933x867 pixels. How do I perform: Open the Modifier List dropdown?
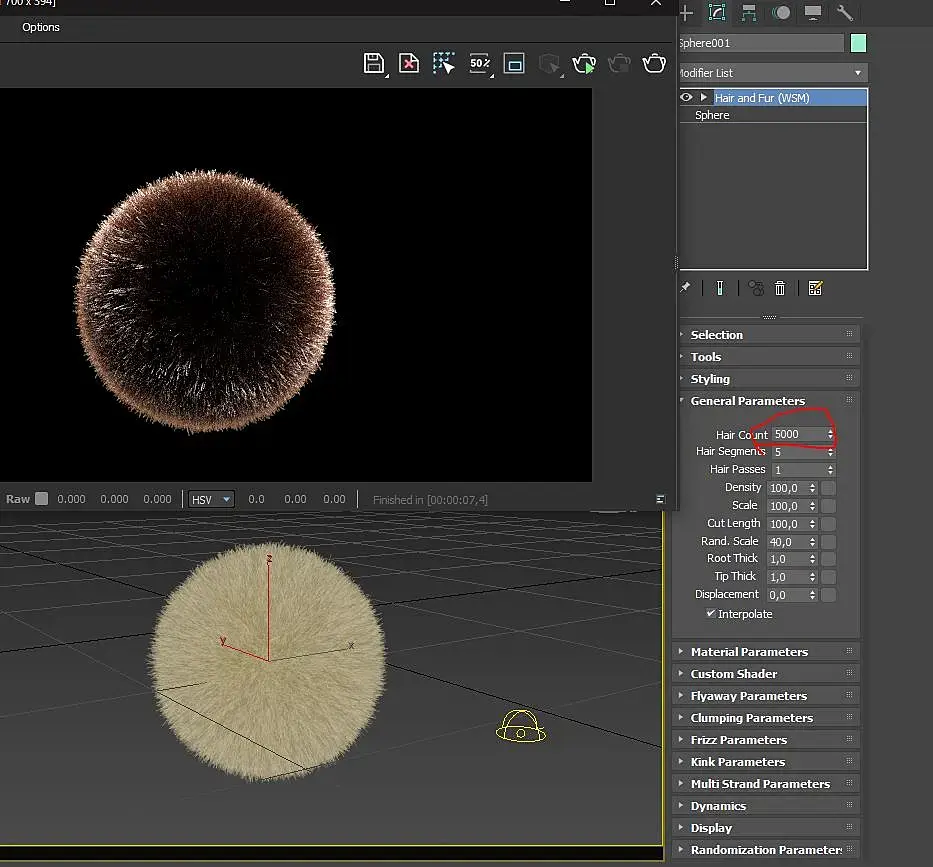pos(770,73)
